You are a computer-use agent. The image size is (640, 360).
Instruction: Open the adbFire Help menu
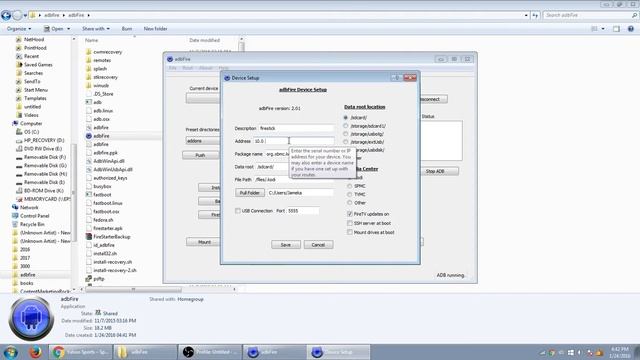coord(223,68)
